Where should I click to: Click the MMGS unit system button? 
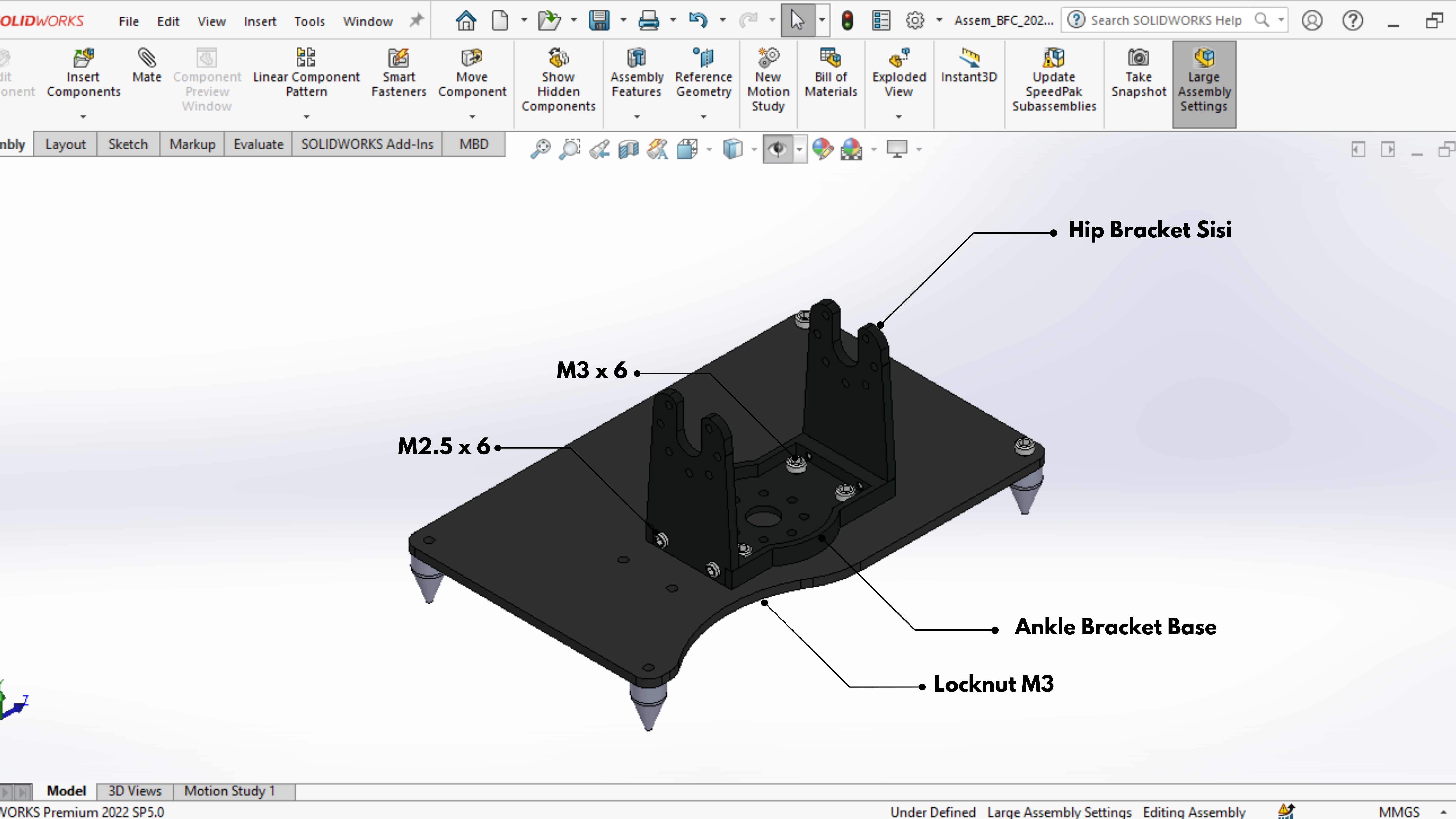pos(1399,812)
